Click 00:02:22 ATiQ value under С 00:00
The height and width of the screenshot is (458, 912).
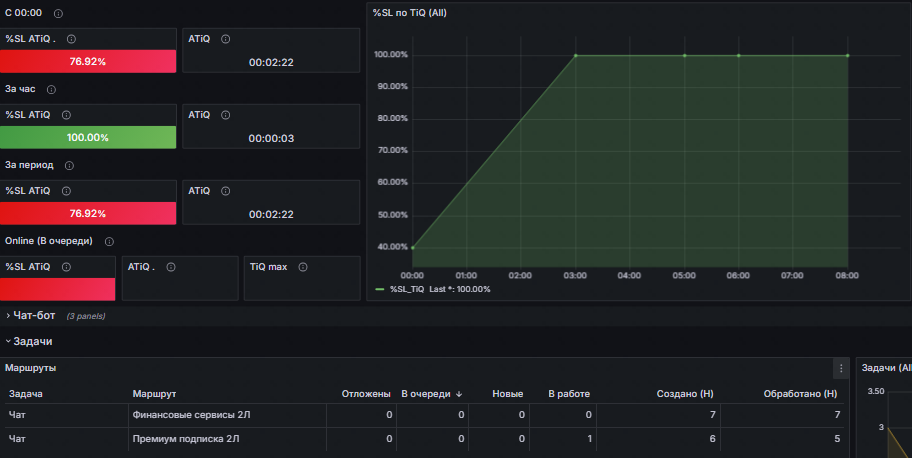point(271,62)
